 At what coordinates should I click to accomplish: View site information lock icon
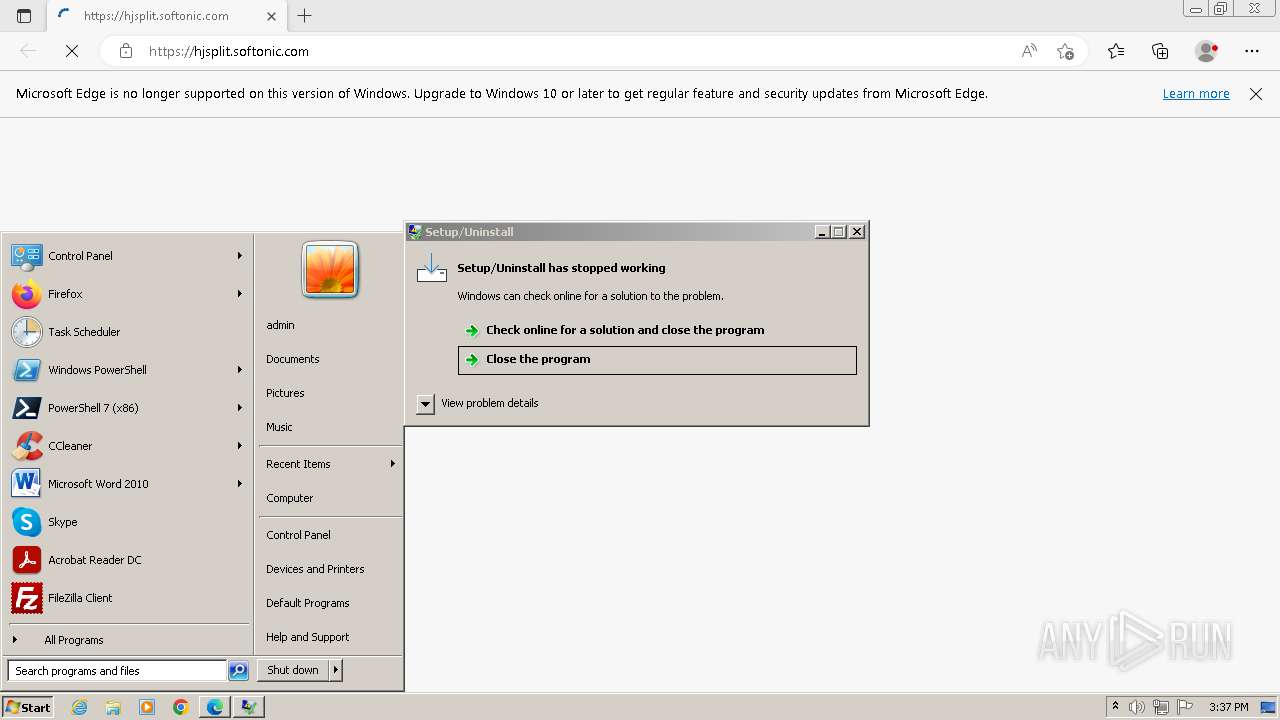126,51
